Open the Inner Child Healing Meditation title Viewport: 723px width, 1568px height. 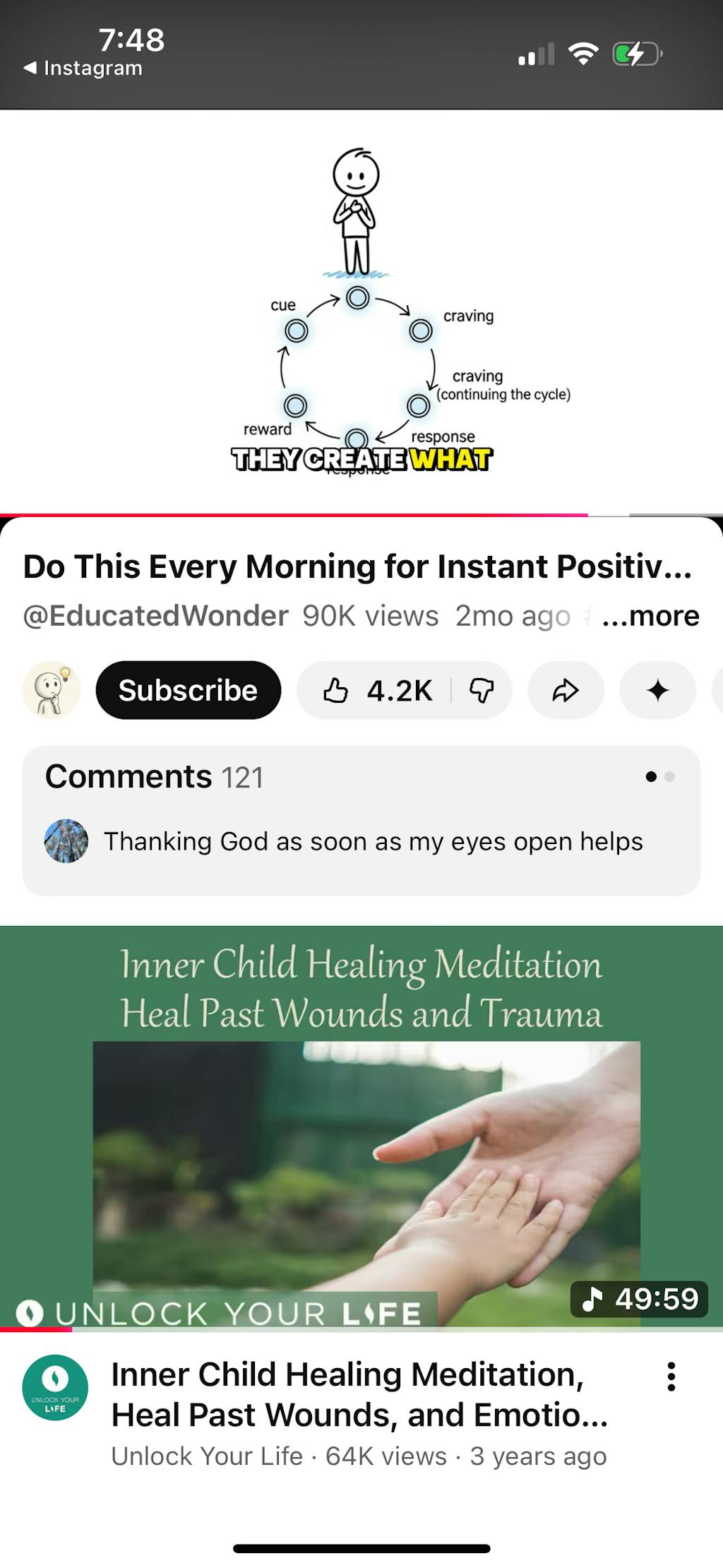point(359,1395)
